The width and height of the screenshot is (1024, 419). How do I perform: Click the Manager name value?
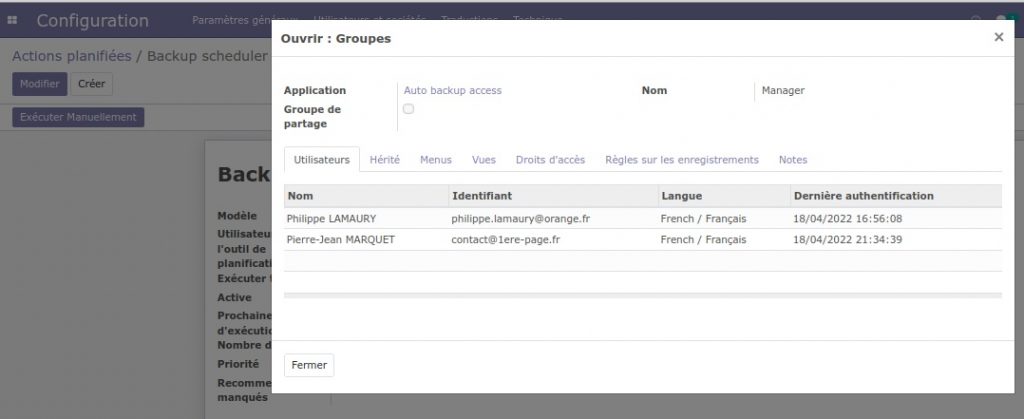pos(783,91)
